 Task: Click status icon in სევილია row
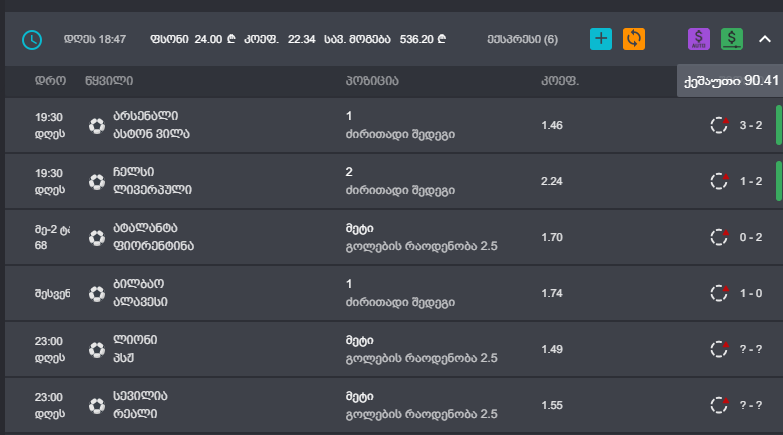[720, 405]
